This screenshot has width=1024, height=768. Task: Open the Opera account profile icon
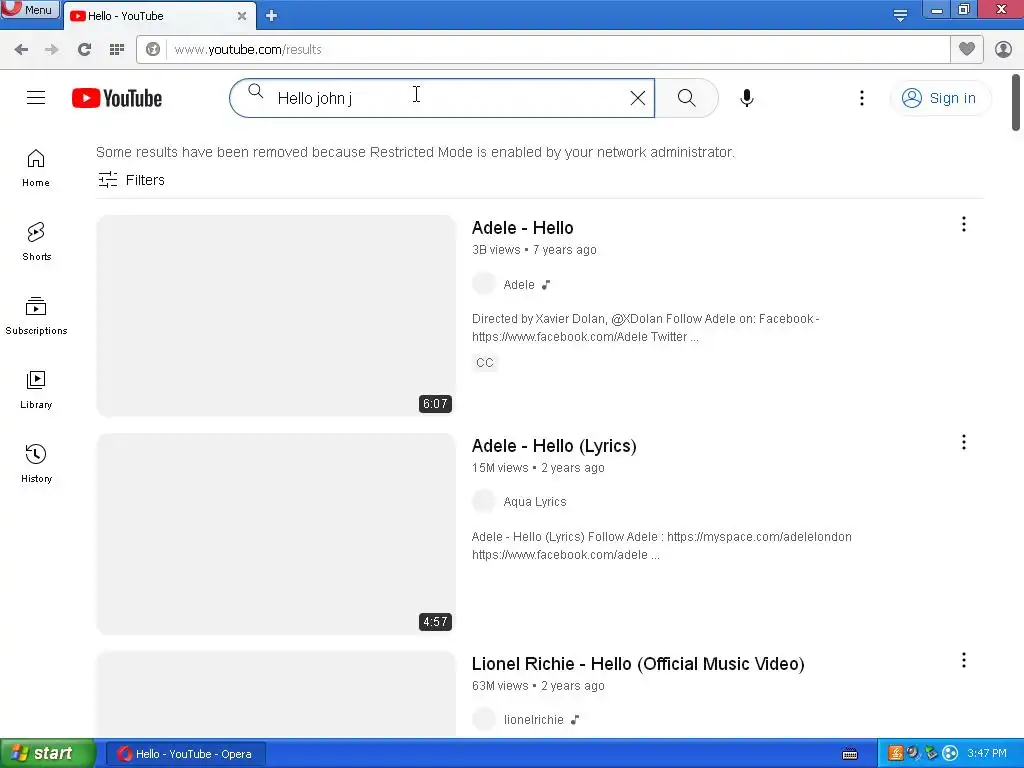pos(1003,50)
